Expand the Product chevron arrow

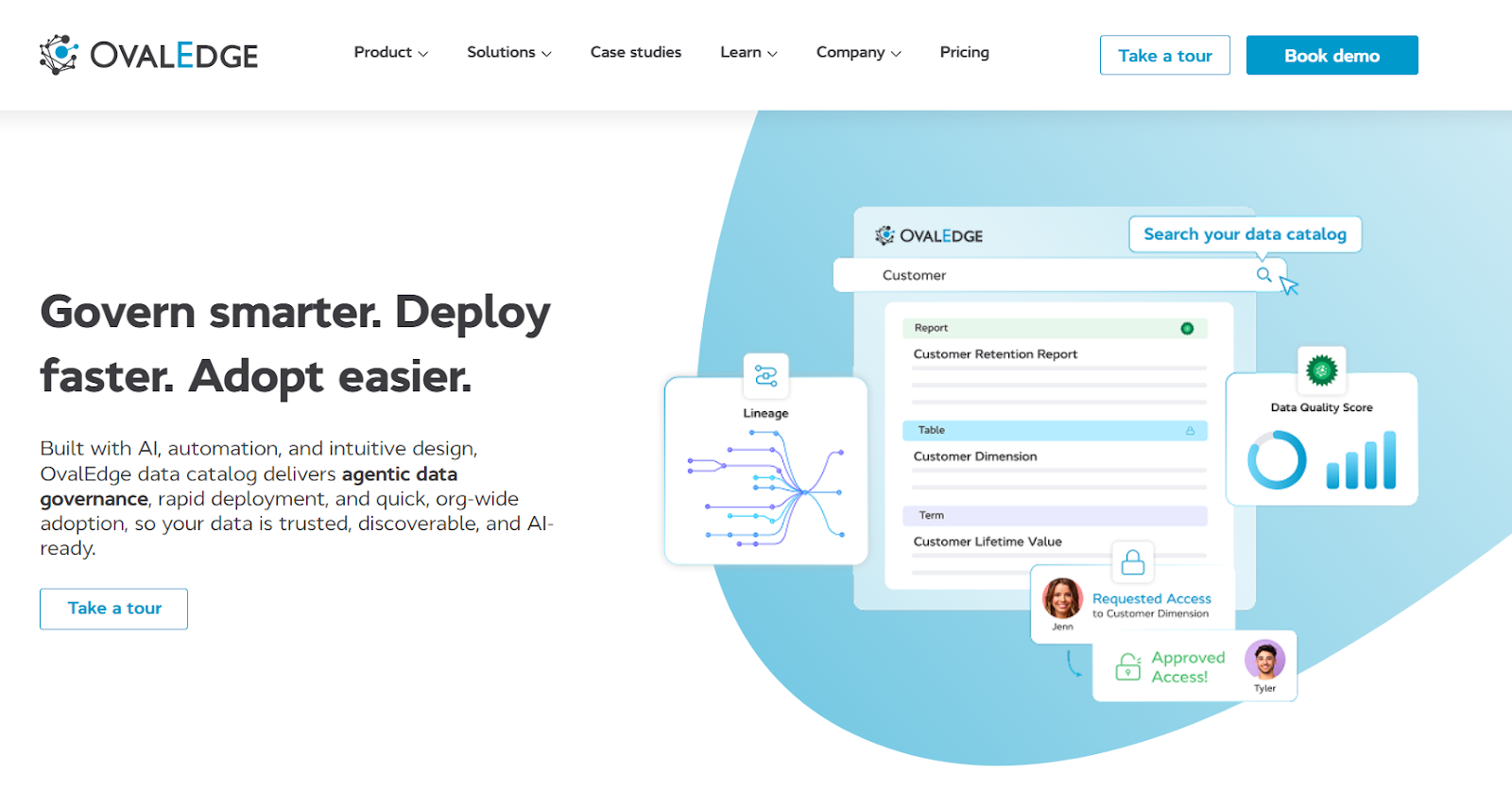point(423,54)
